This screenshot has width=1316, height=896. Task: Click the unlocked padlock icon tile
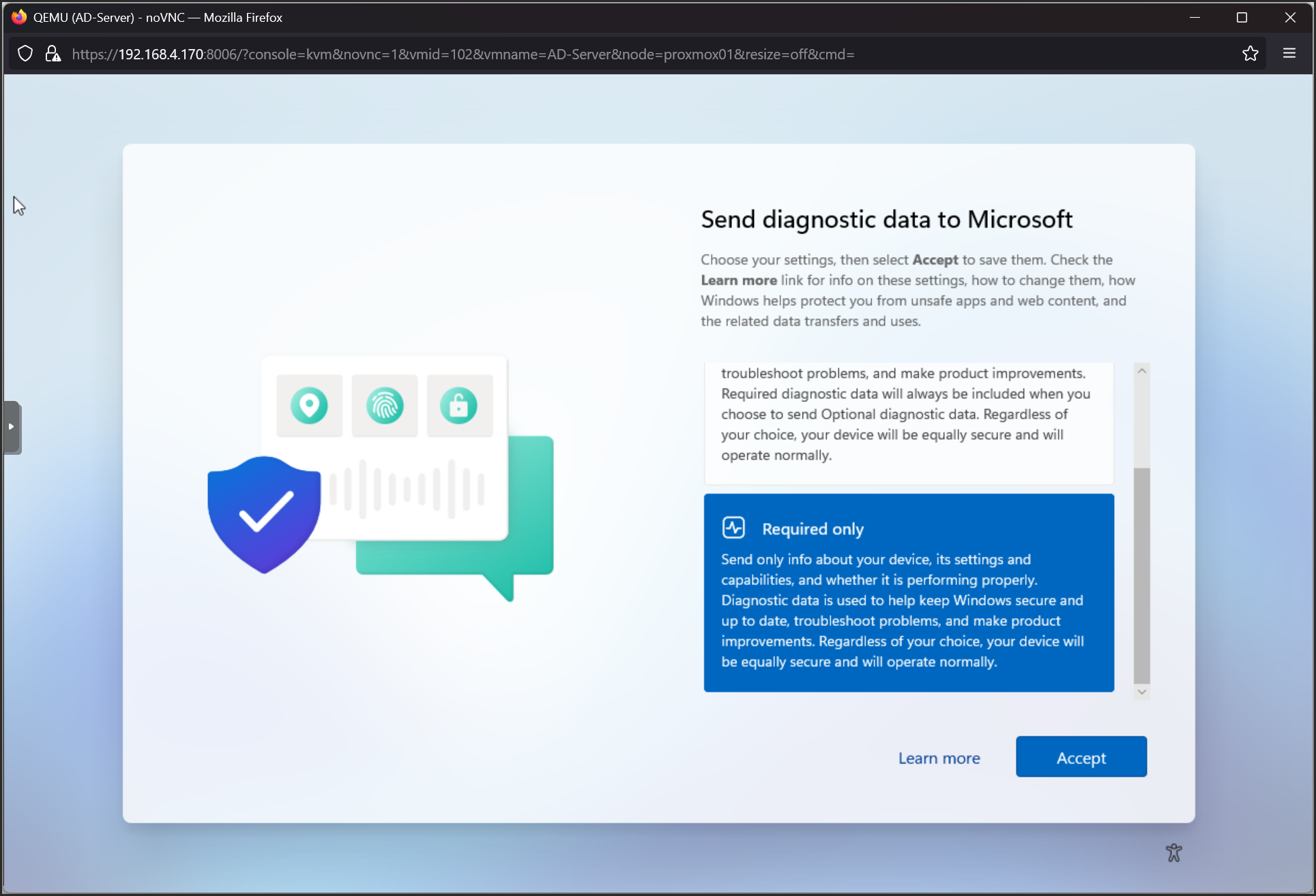click(459, 406)
